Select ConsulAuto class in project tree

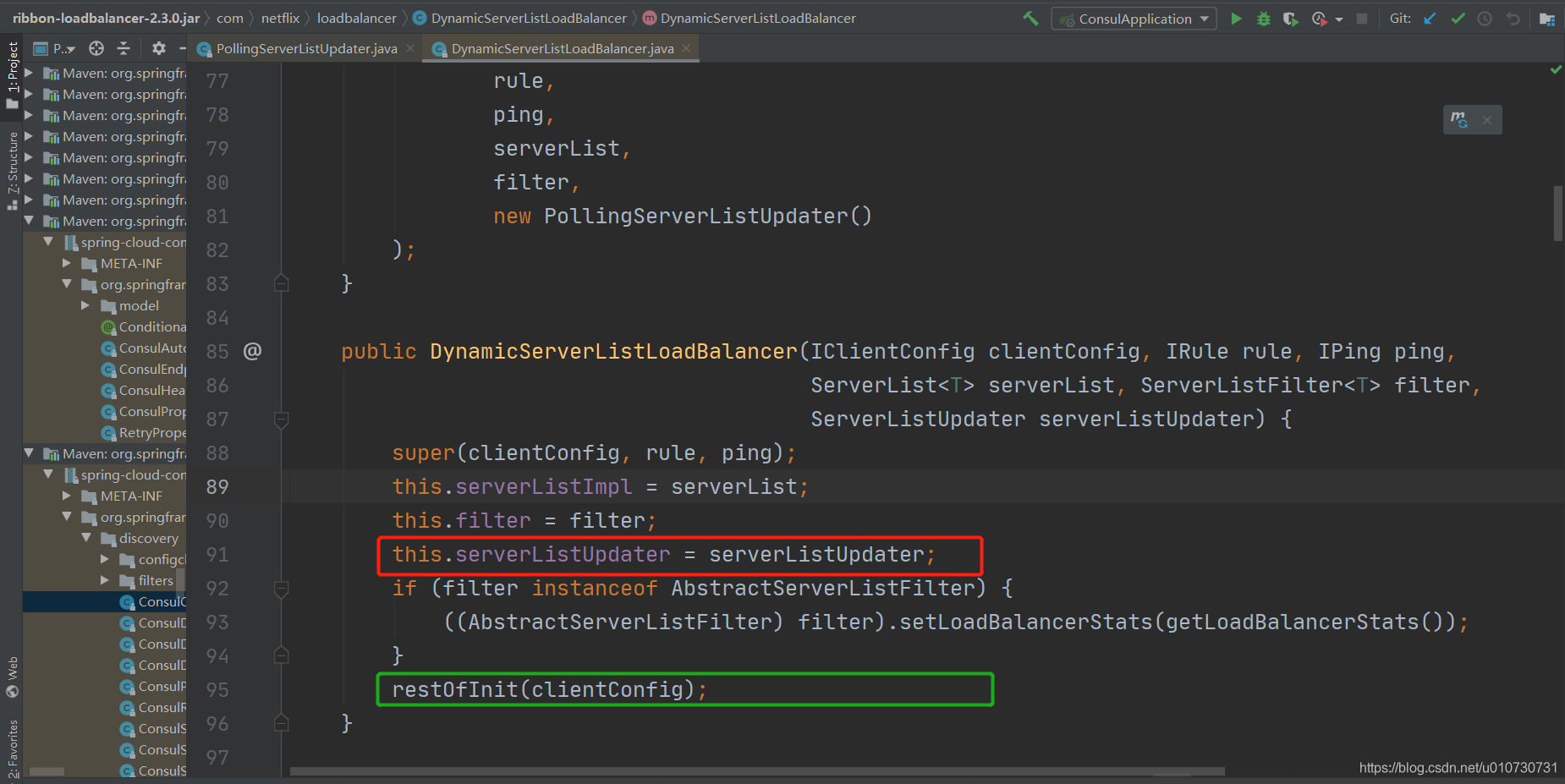143,348
